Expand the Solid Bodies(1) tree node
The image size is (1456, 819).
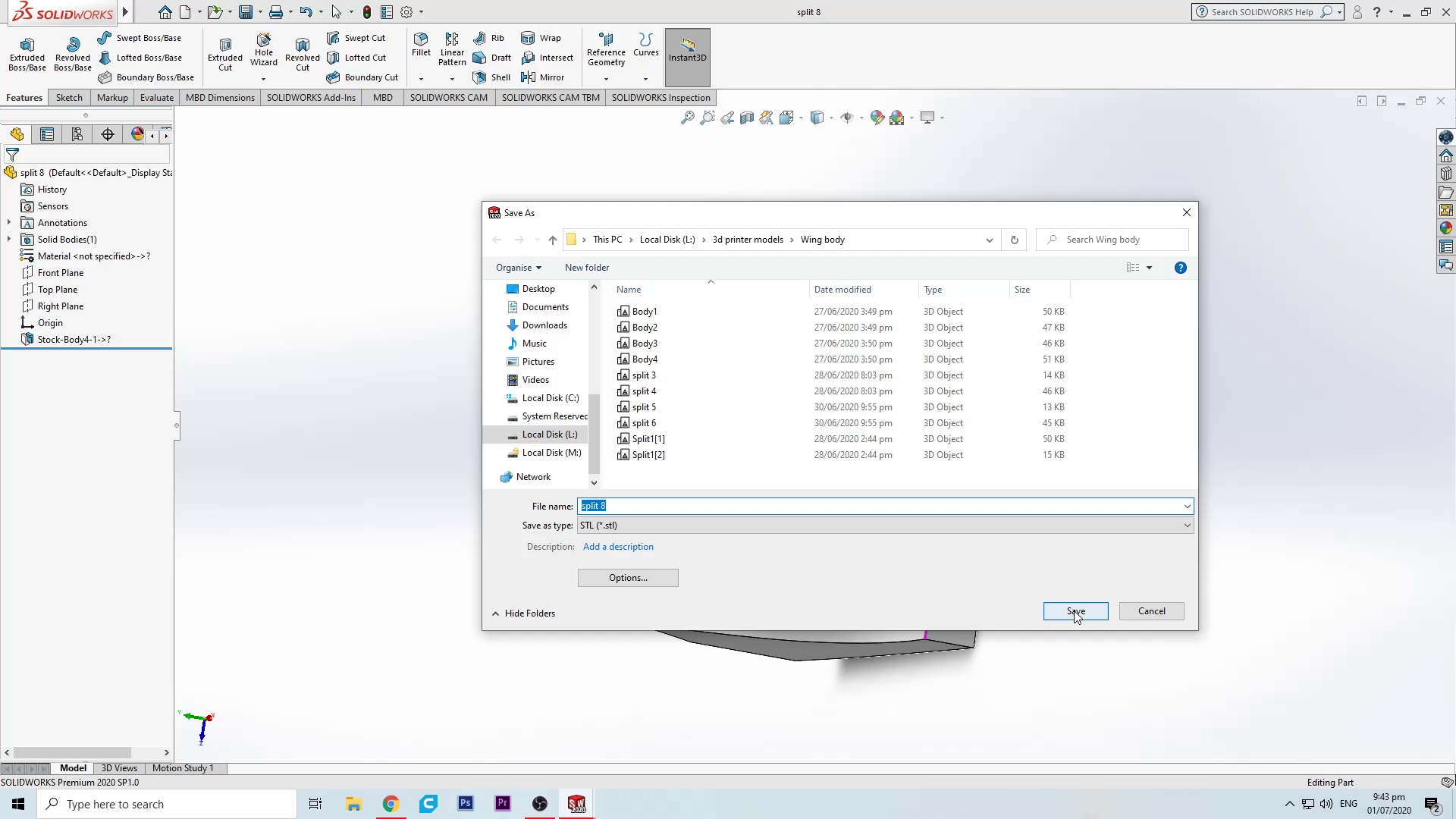[9, 240]
